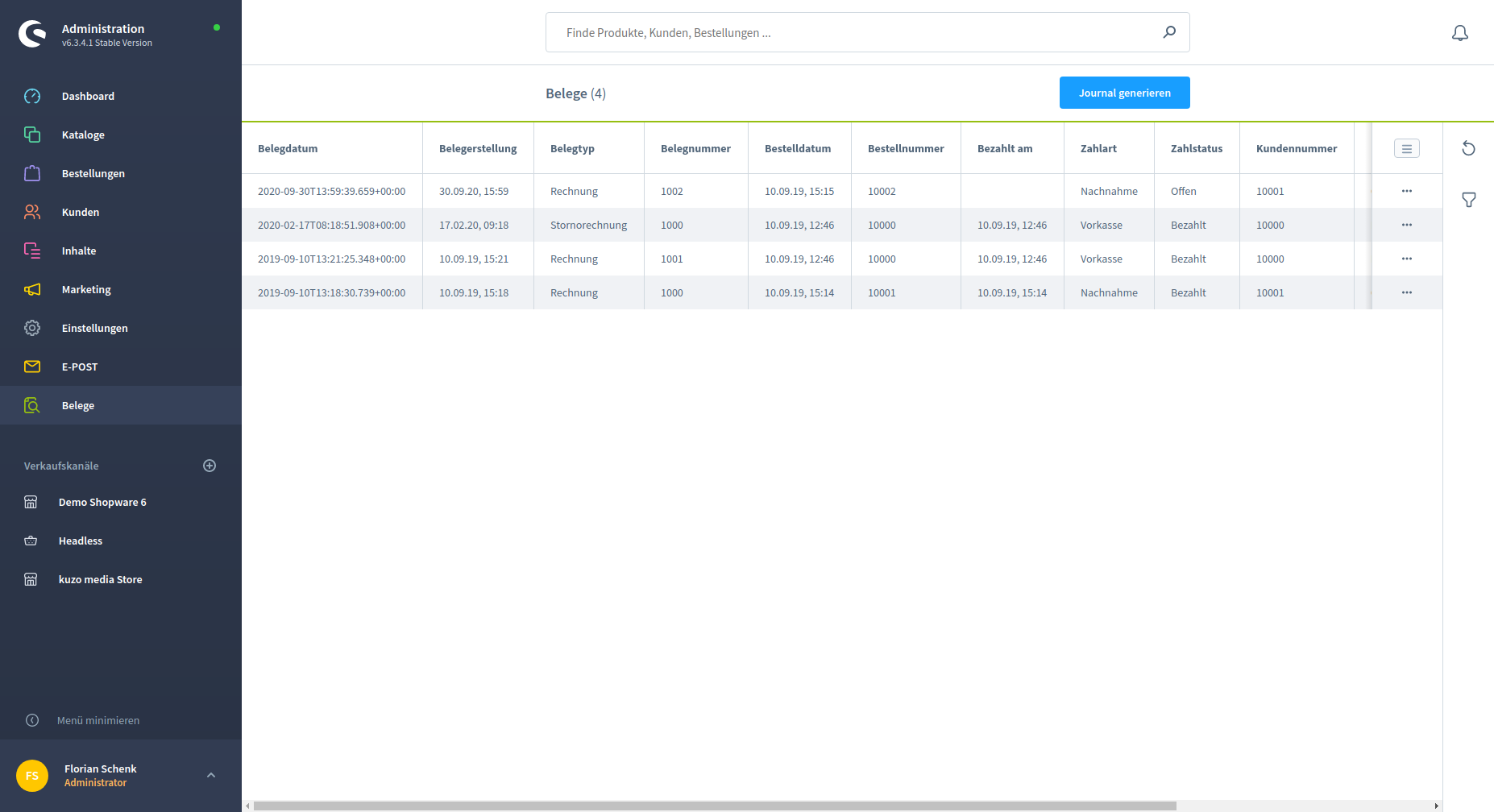Expand the Florian Schenk user menu chevron
This screenshot has width=1494, height=812.
coord(211,775)
